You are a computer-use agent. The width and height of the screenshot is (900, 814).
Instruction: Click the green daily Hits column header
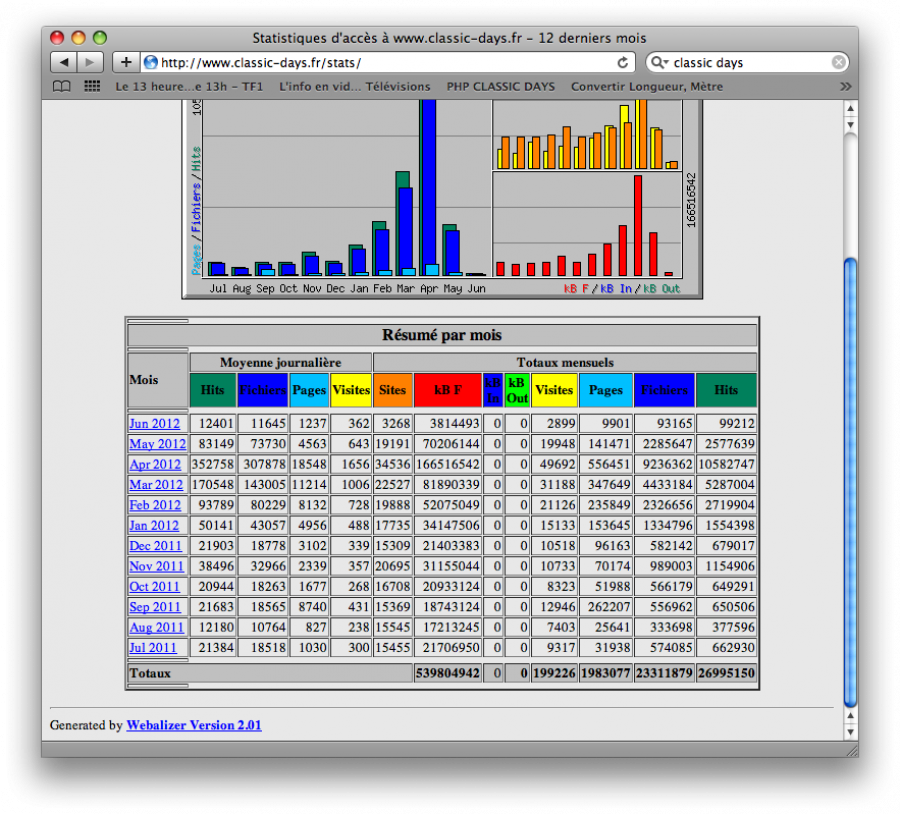click(x=213, y=390)
